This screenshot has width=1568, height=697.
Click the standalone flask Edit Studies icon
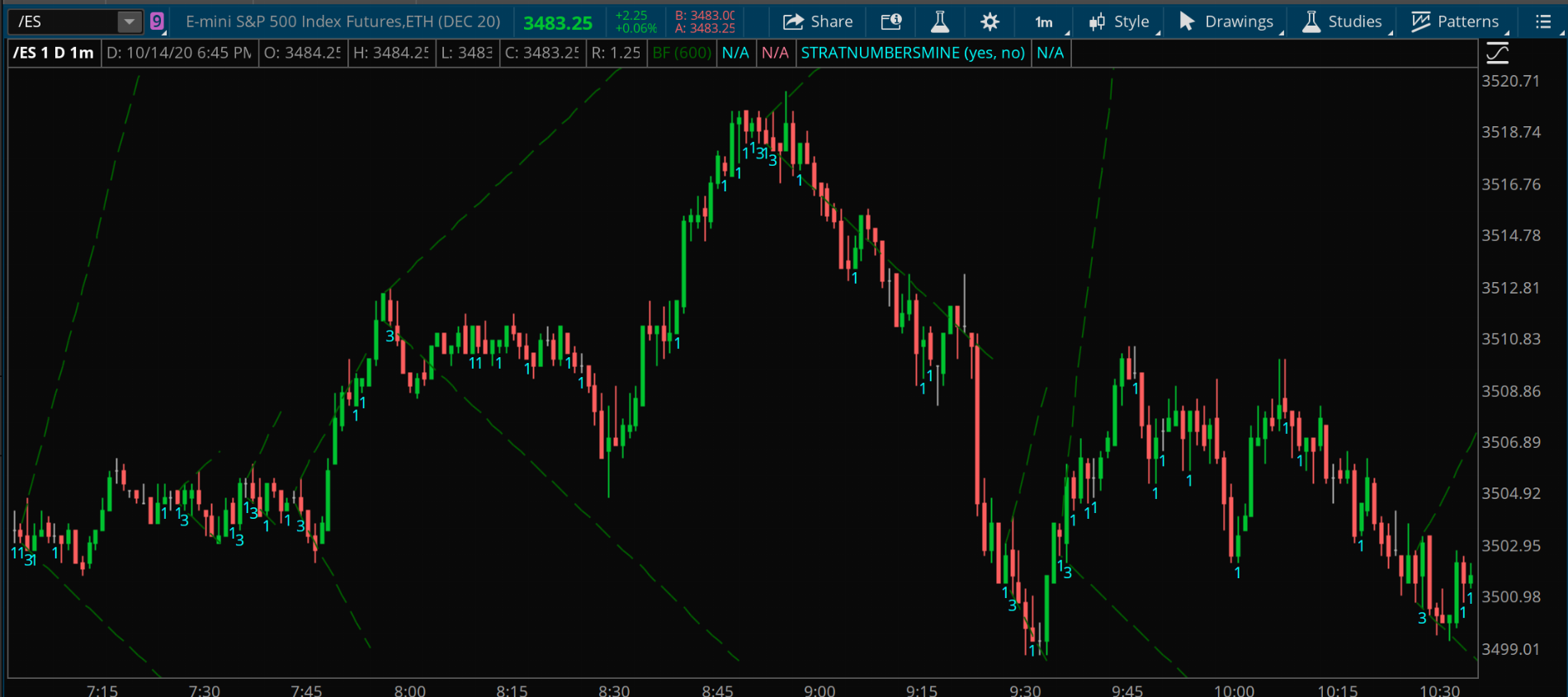[940, 21]
